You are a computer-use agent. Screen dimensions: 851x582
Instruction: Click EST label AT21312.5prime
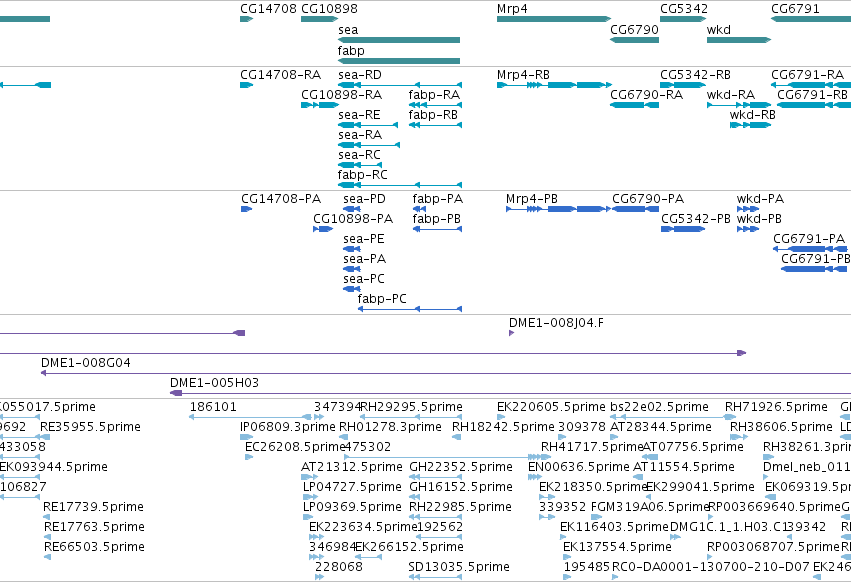(x=352, y=467)
